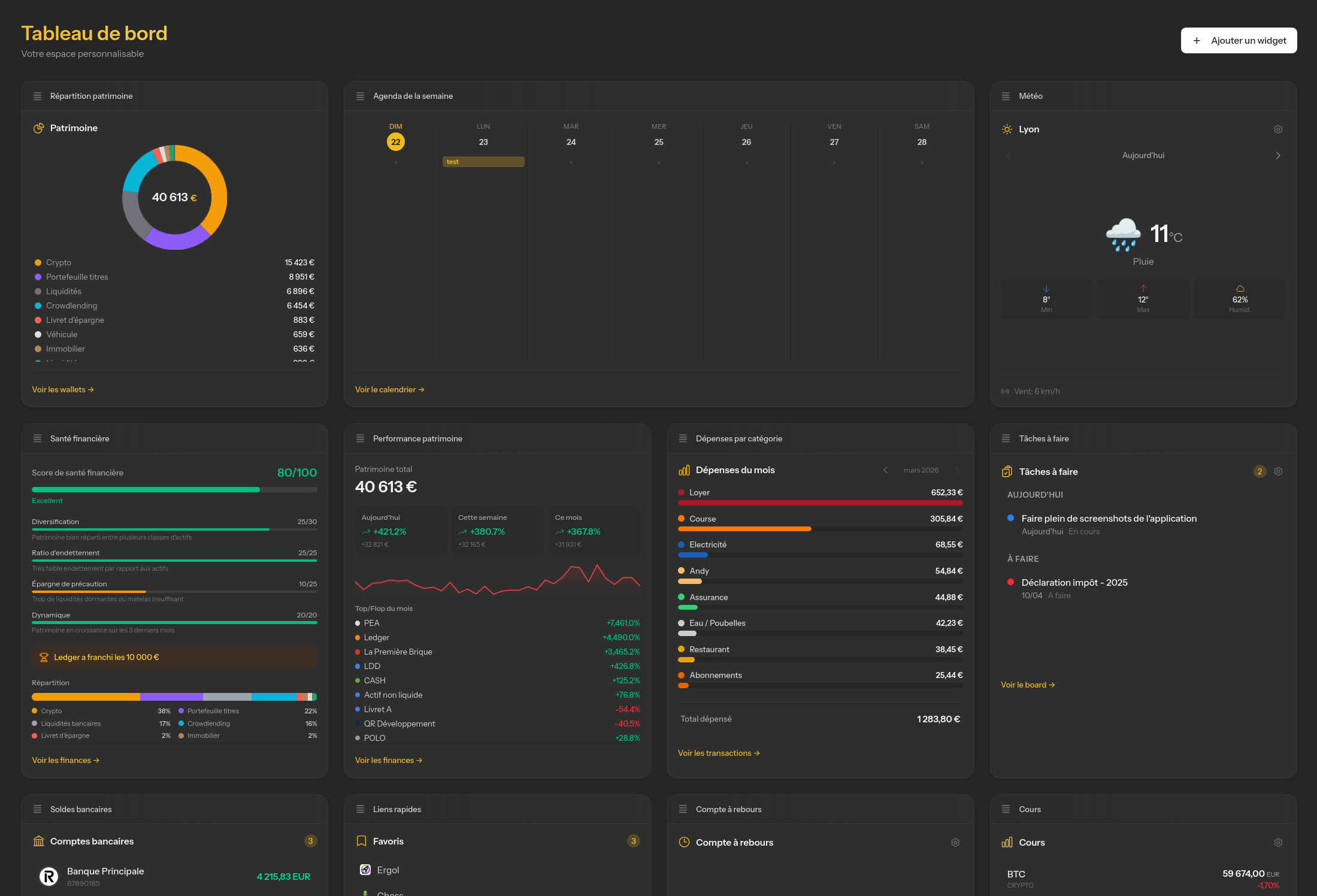Click the Ajouter un widget button
1317x896 pixels.
click(x=1239, y=40)
